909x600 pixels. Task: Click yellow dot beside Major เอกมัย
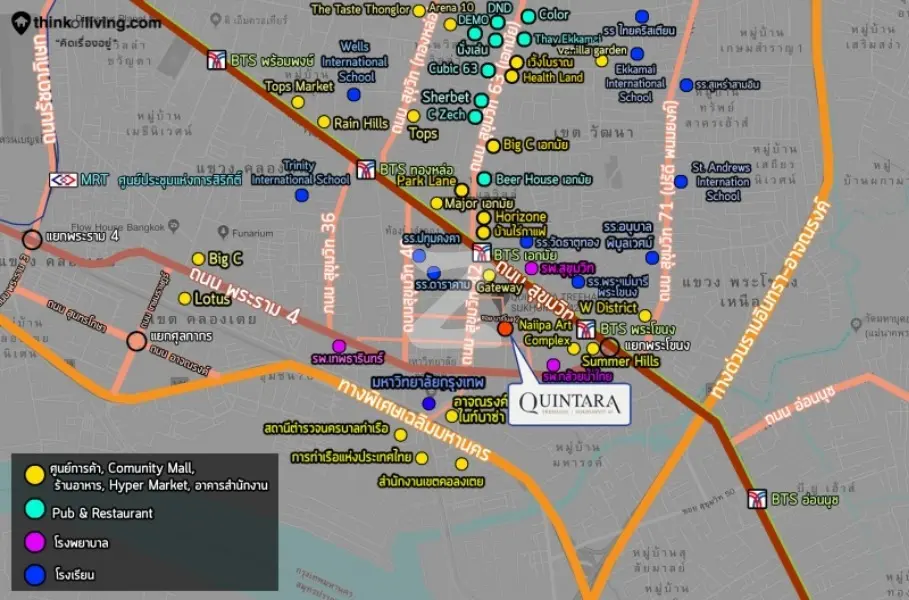click(437, 203)
